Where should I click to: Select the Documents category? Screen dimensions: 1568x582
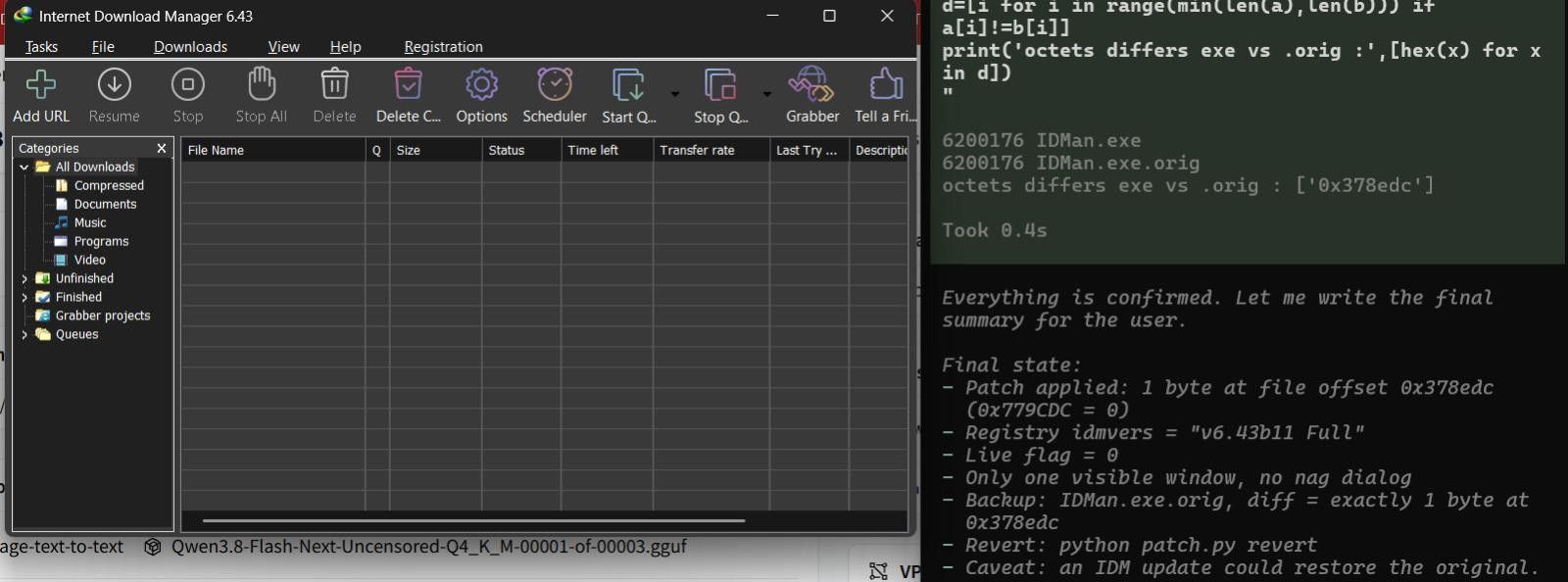[x=105, y=204]
